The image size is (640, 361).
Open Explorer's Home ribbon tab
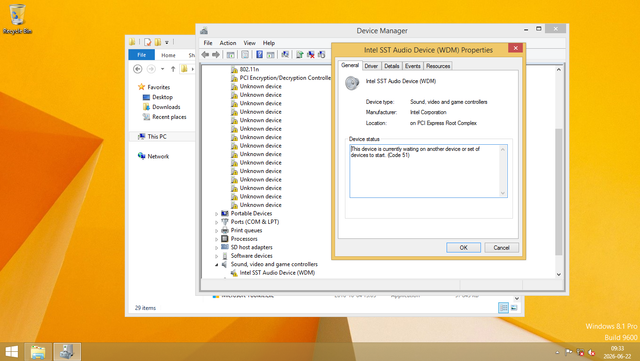tap(168, 55)
